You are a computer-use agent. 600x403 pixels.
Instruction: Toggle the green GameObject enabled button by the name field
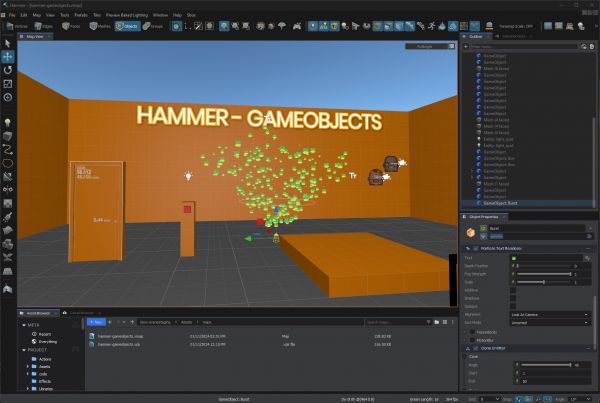483,228
